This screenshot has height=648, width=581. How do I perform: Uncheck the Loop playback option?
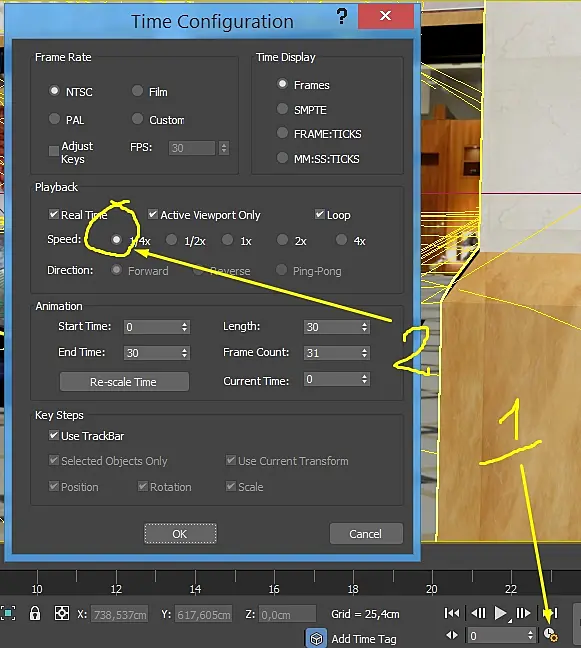coord(319,214)
